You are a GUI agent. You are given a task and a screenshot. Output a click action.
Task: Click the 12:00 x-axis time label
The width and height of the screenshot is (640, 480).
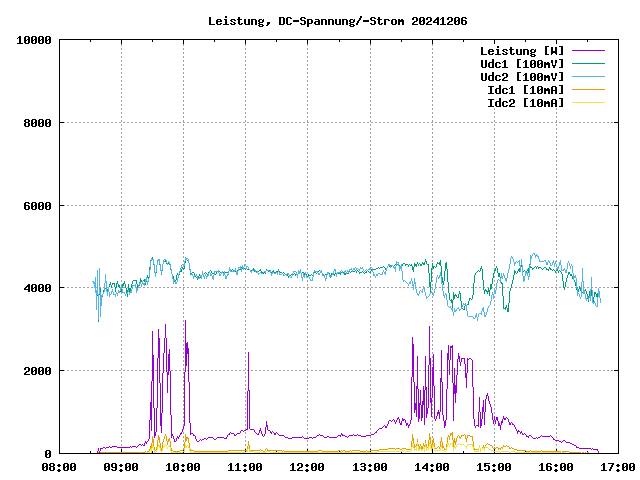(307, 467)
